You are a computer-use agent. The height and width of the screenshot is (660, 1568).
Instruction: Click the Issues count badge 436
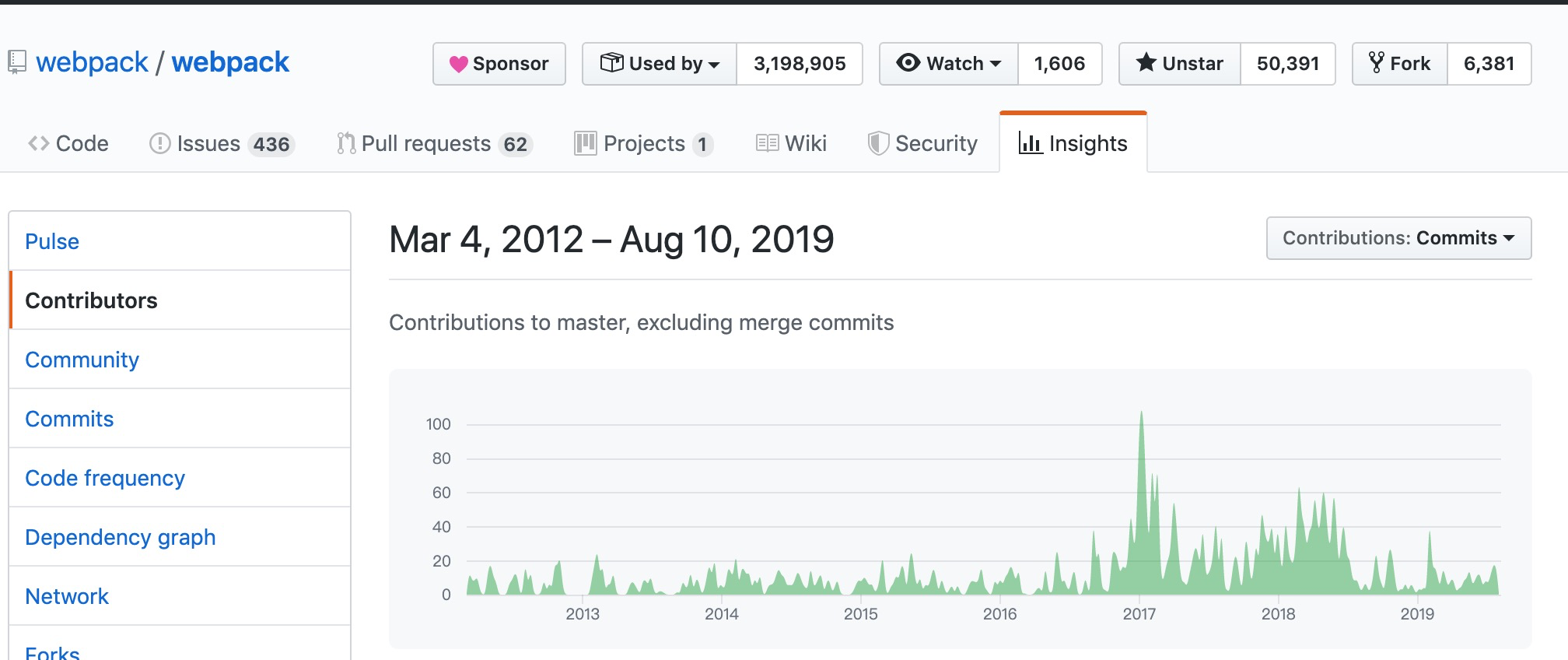click(271, 145)
